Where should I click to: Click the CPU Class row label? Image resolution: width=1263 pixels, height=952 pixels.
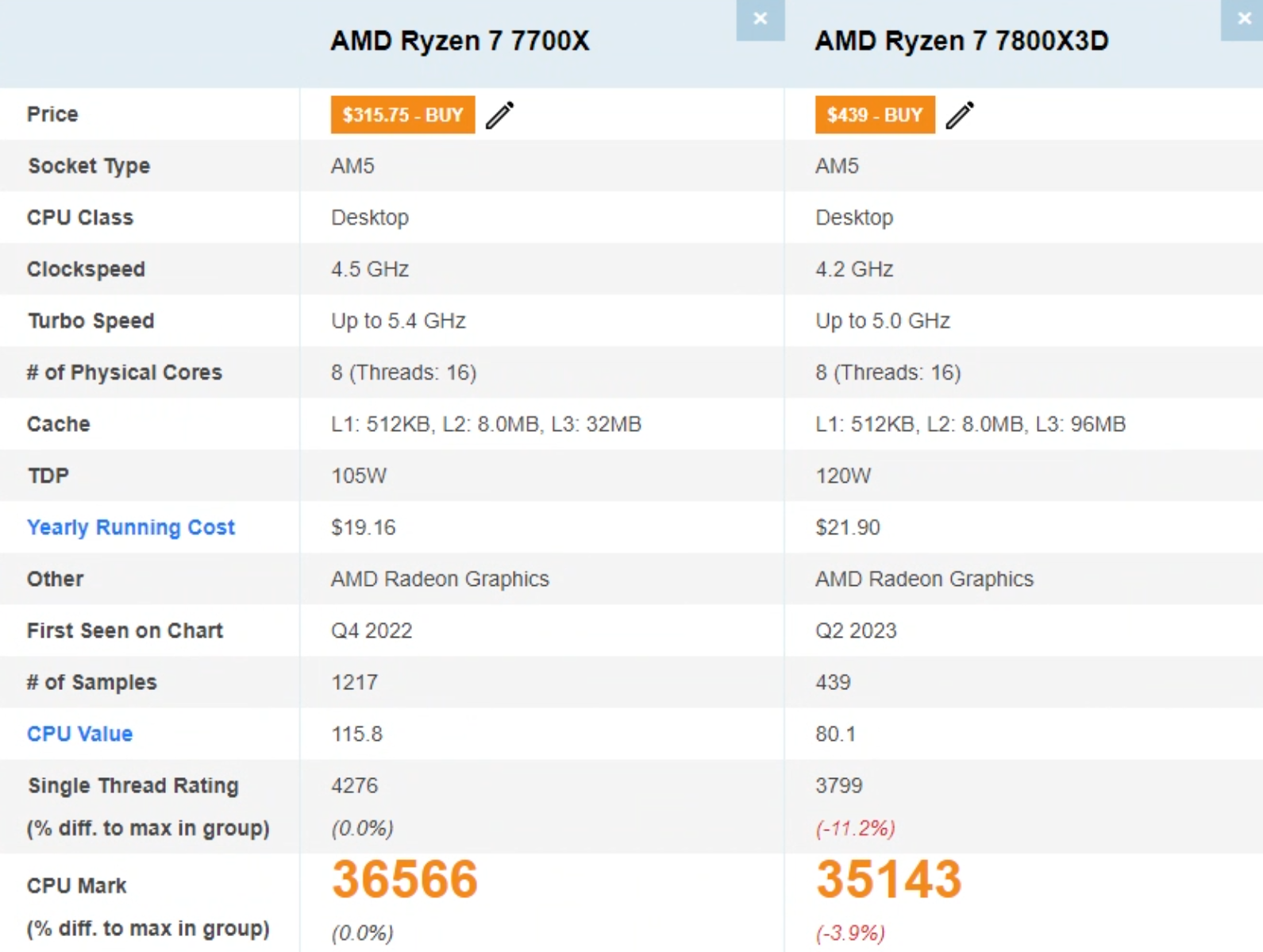pyautogui.click(x=80, y=218)
